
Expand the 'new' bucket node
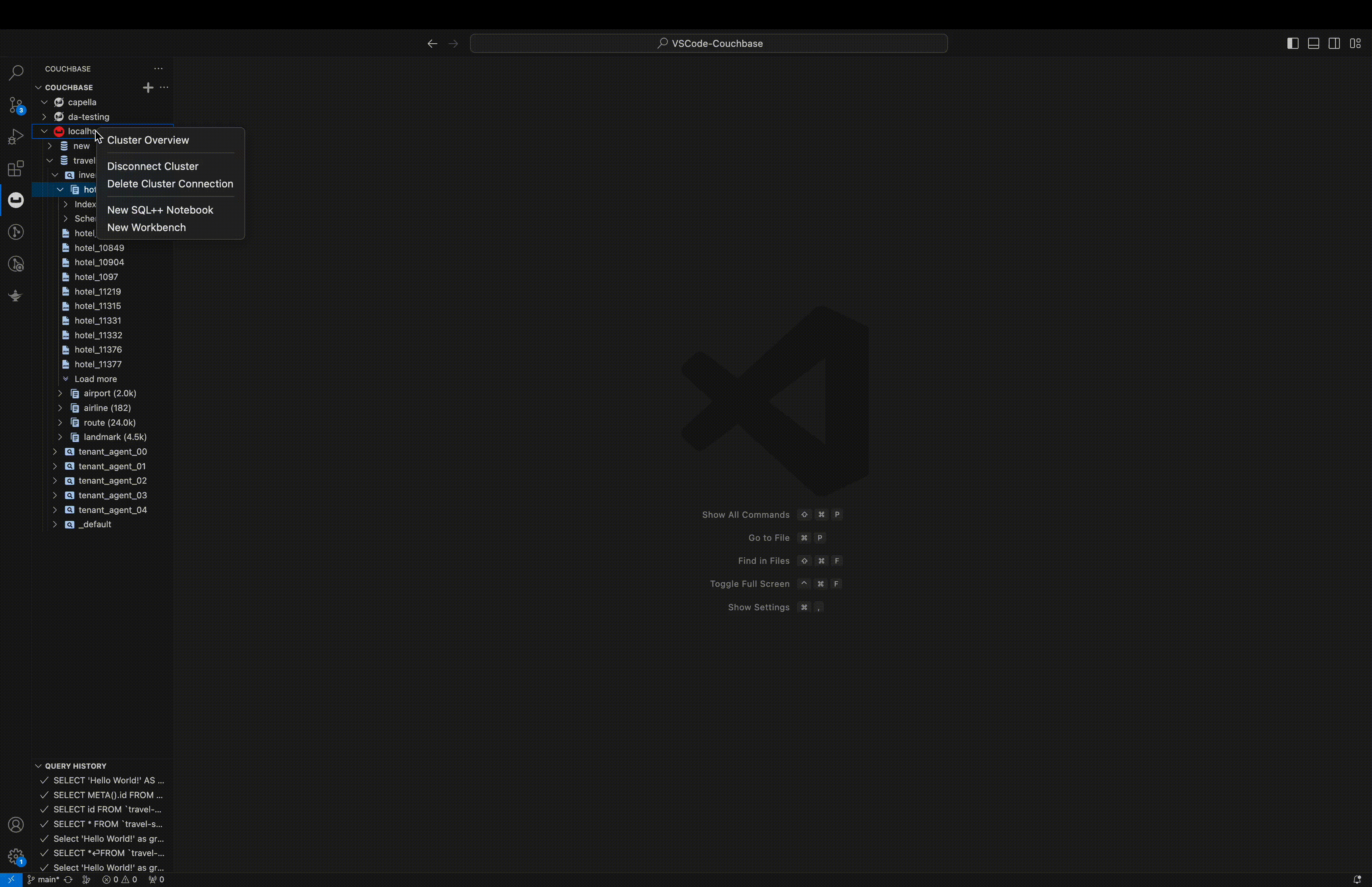tap(50, 146)
